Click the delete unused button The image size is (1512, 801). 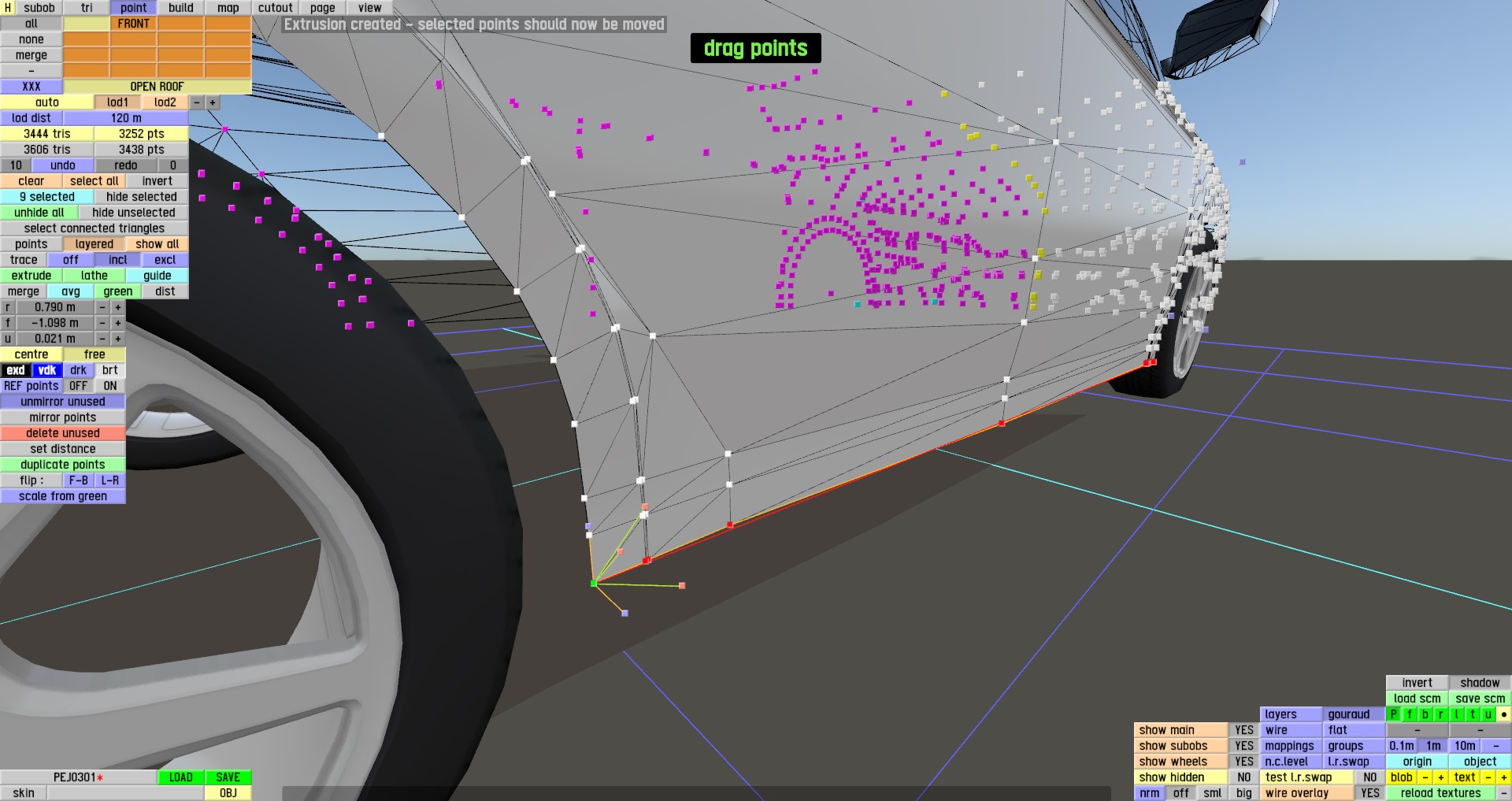[x=63, y=433]
